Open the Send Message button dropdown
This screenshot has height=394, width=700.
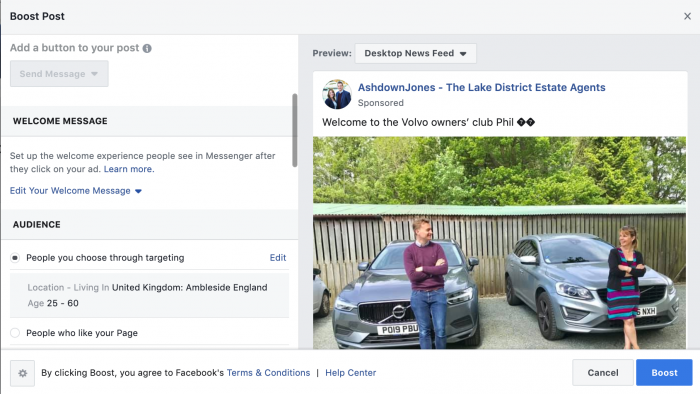click(x=59, y=74)
